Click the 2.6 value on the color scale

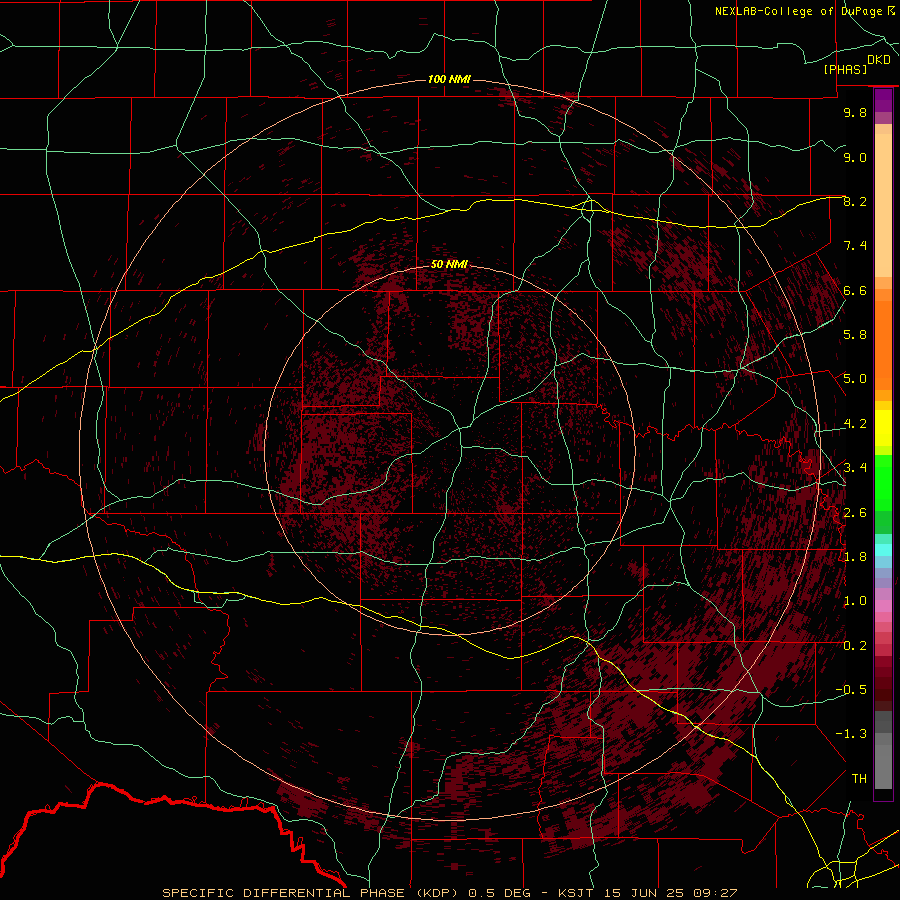tap(855, 513)
